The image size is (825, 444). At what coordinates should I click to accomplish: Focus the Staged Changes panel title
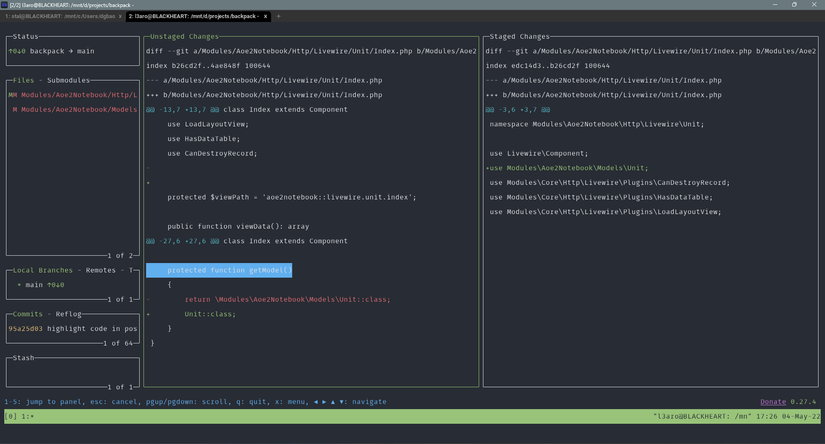[x=520, y=36]
